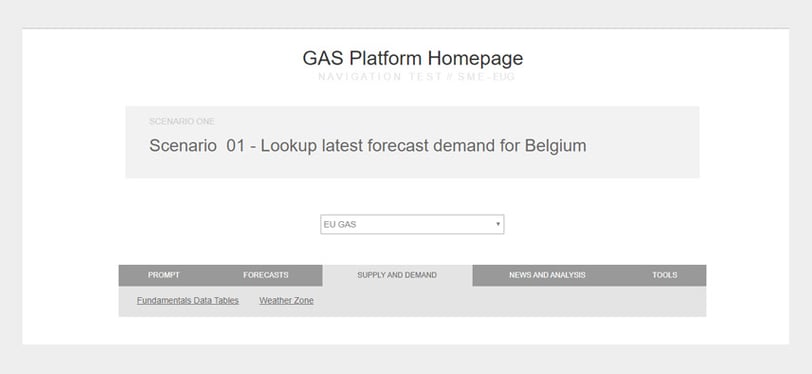812x374 pixels.
Task: Select the SUPPLY AND DEMAND tab
Action: 397,275
